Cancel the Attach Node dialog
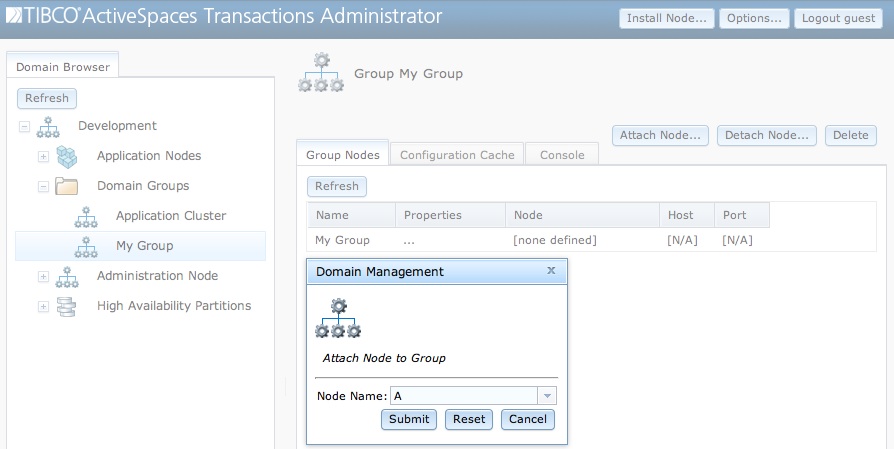The image size is (894, 449). tap(528, 419)
